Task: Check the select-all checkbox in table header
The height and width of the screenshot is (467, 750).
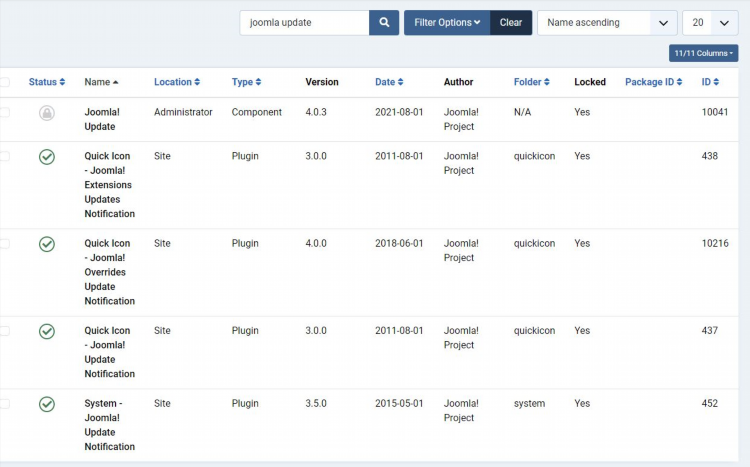Action: pos(4,82)
